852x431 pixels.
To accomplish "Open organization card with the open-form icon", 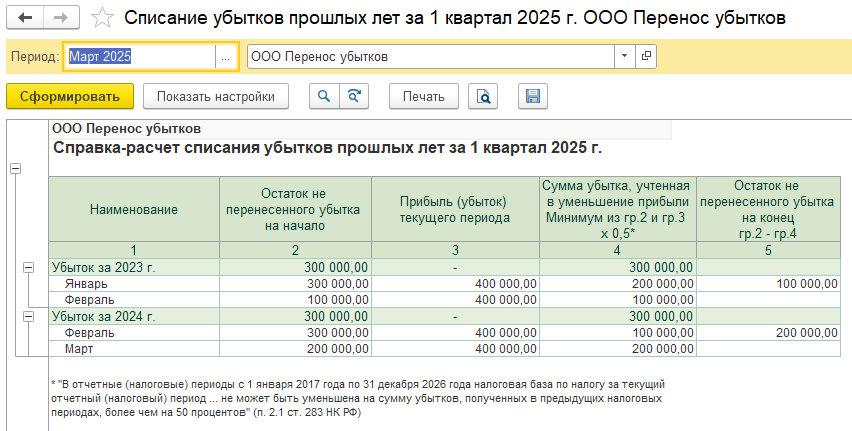I will (646, 57).
